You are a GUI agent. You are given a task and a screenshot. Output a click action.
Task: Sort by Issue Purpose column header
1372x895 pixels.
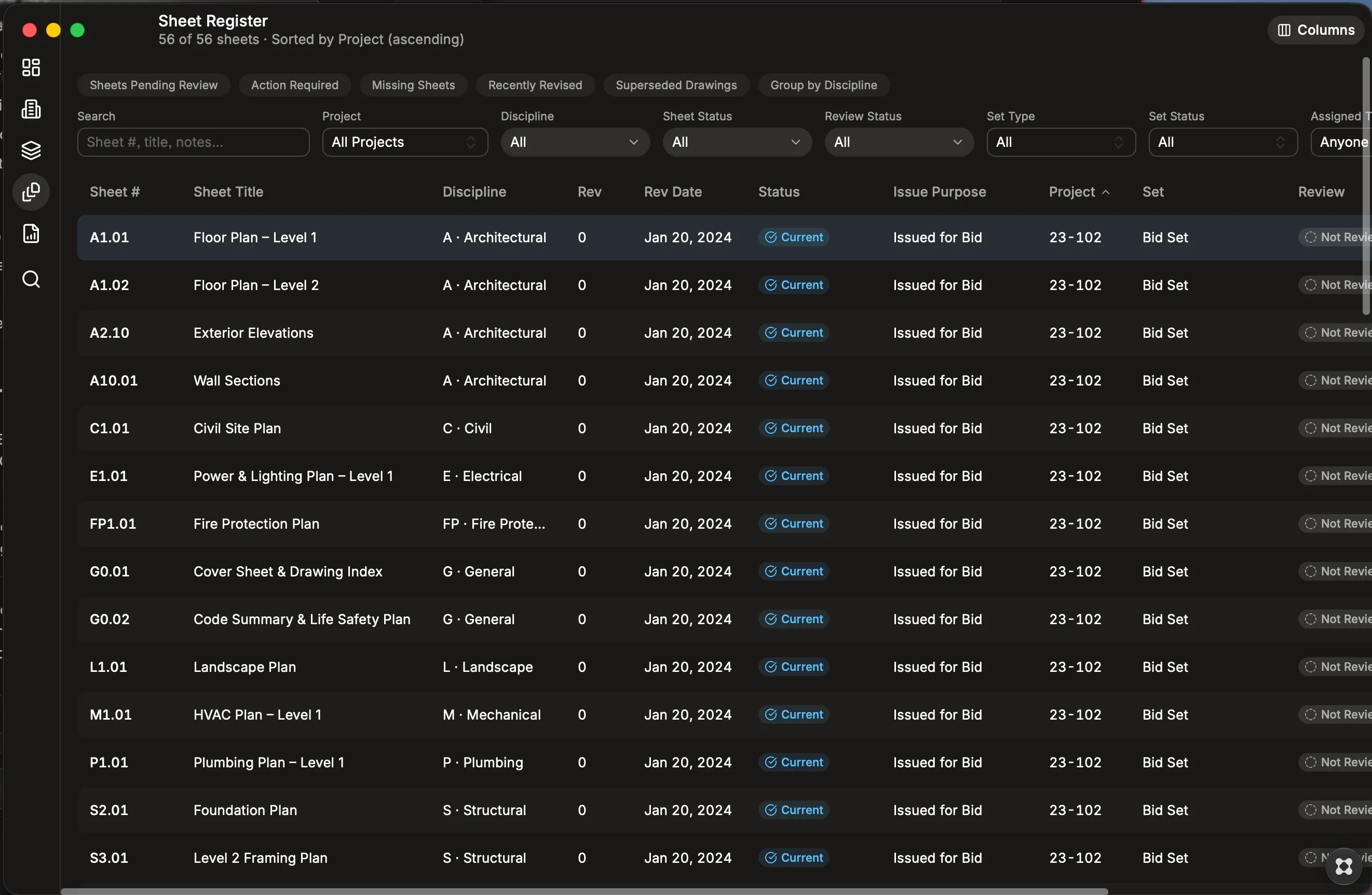click(939, 192)
